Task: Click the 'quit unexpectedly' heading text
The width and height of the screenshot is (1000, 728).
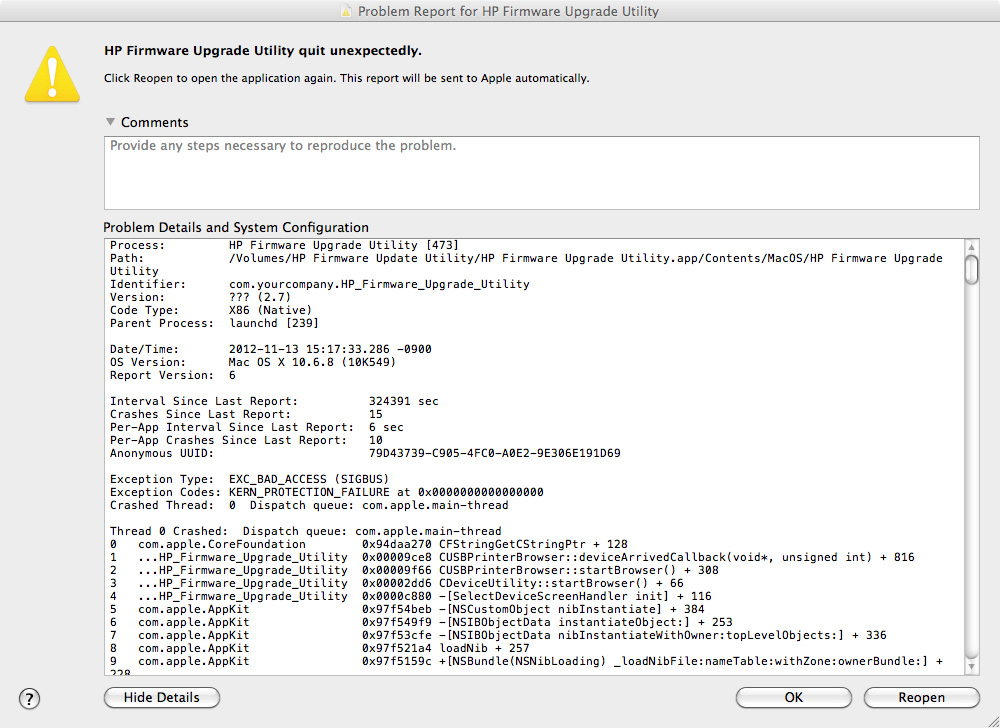Action: [x=263, y=51]
